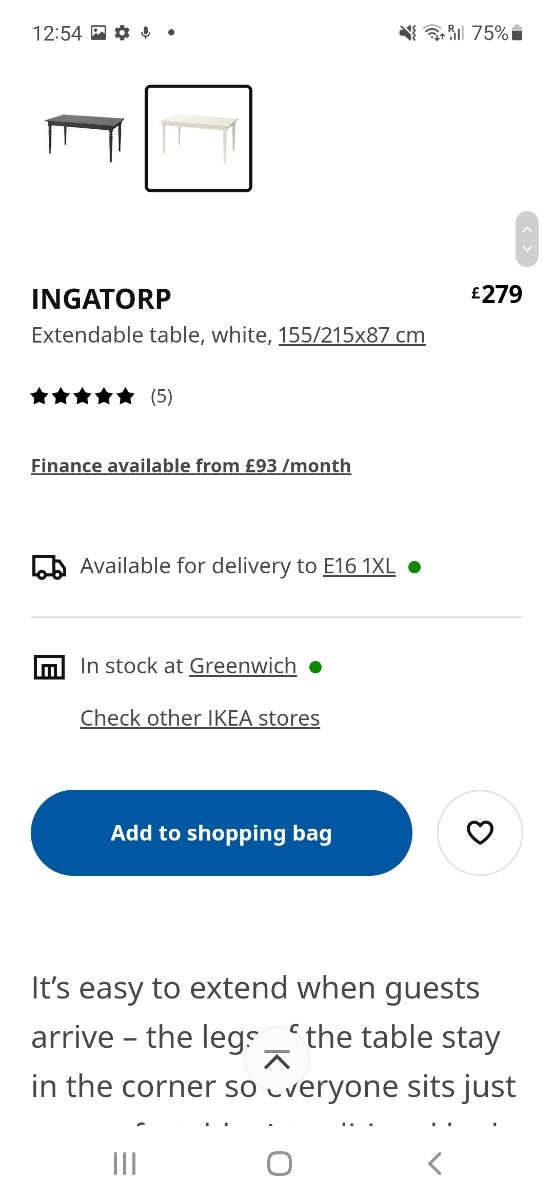Viewport: 554px width, 1200px height.
Task: Open Finance available from £93 /month link
Action: [x=191, y=466]
